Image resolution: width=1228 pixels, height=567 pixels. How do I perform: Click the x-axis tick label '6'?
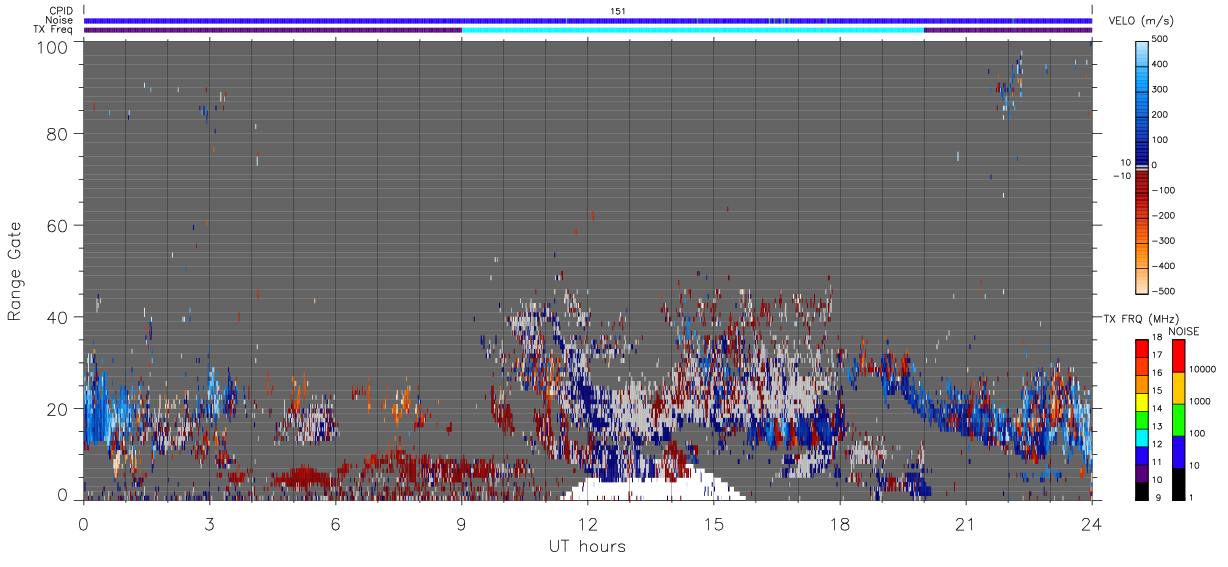pyautogui.click(x=335, y=524)
